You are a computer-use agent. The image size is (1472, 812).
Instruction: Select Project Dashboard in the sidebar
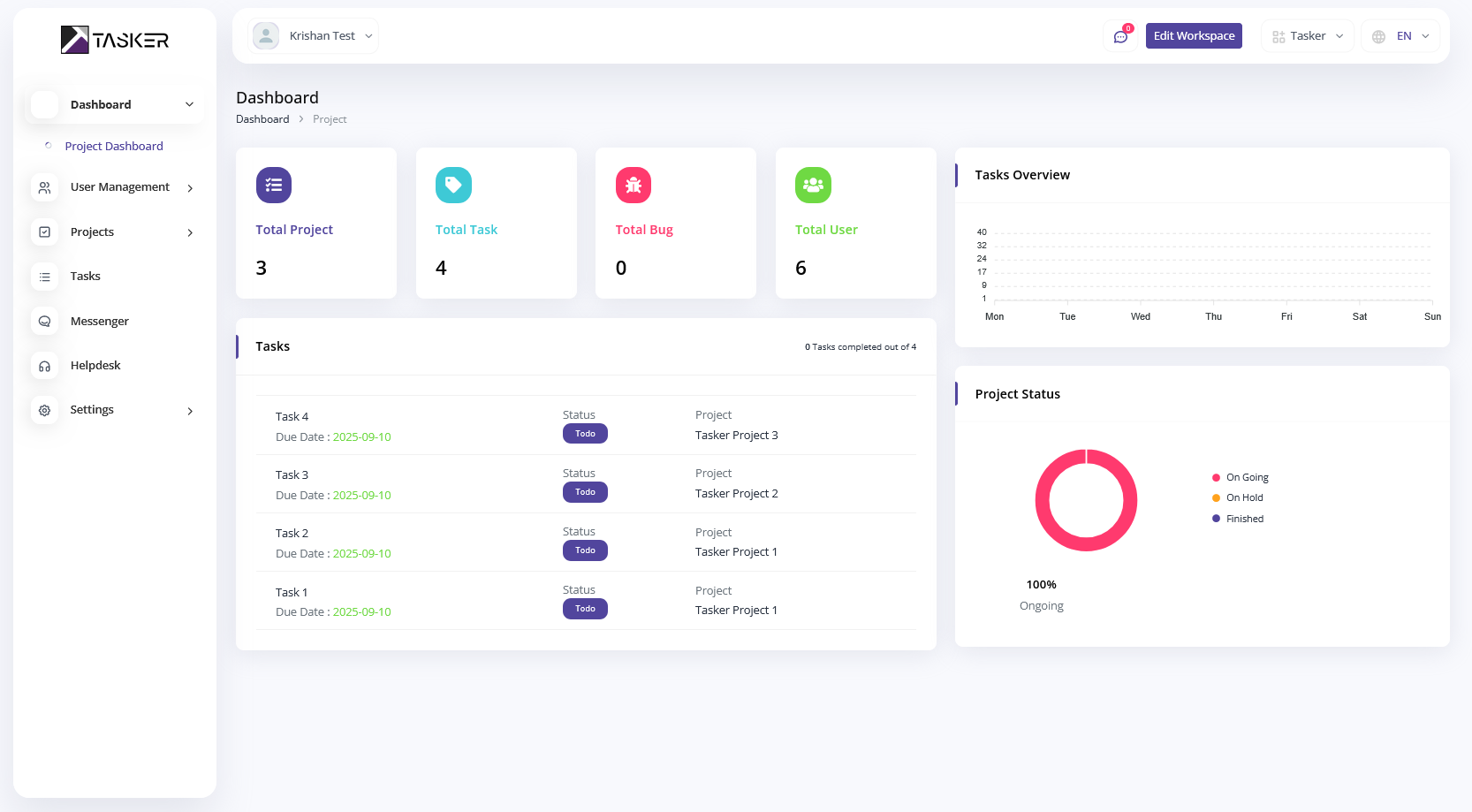114,147
